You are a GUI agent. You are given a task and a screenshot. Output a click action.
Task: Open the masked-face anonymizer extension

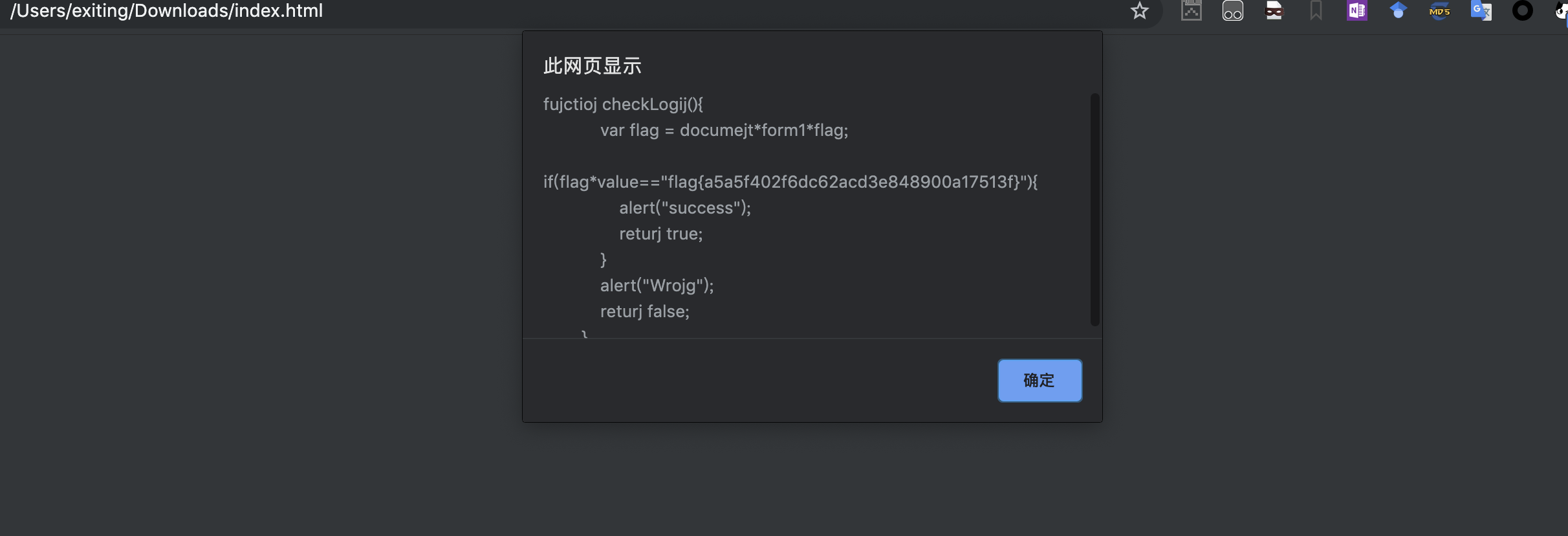(1274, 10)
